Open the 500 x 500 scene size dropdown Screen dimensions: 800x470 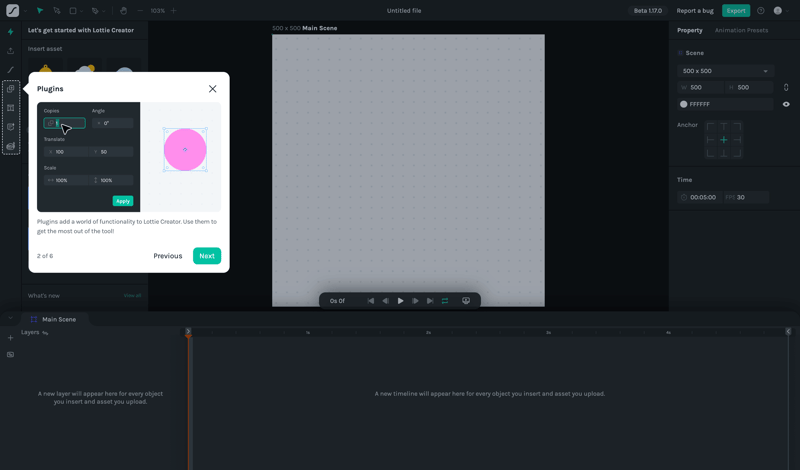coord(726,71)
